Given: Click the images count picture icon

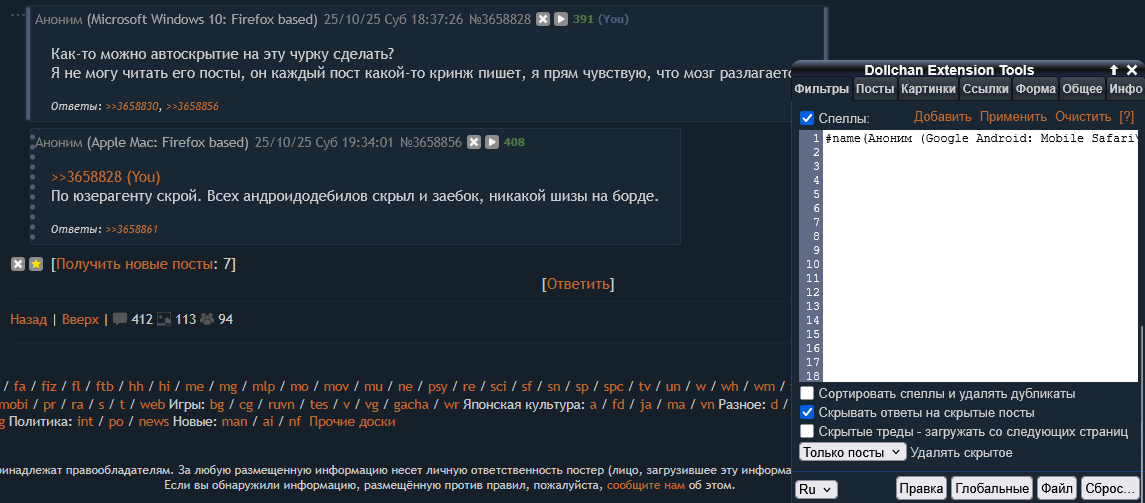Looking at the screenshot, I should point(164,319).
